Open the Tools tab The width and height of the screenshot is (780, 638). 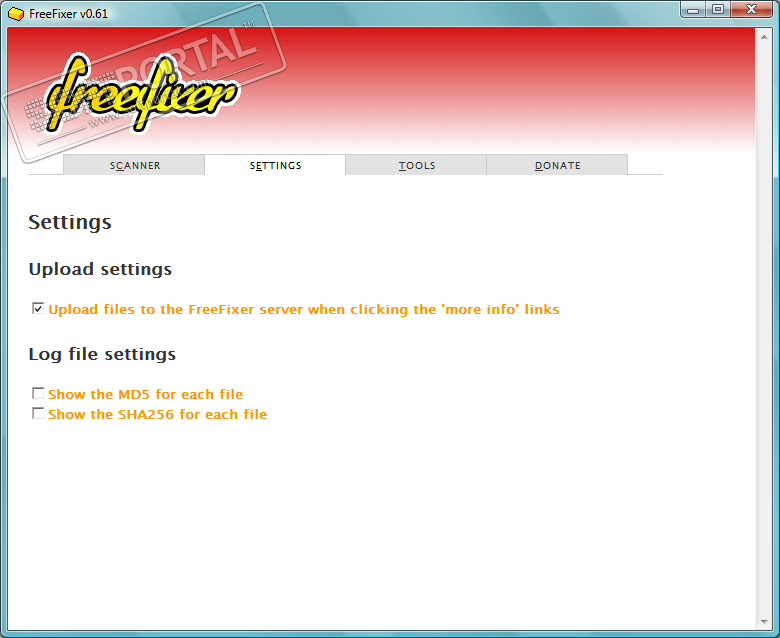click(x=416, y=165)
